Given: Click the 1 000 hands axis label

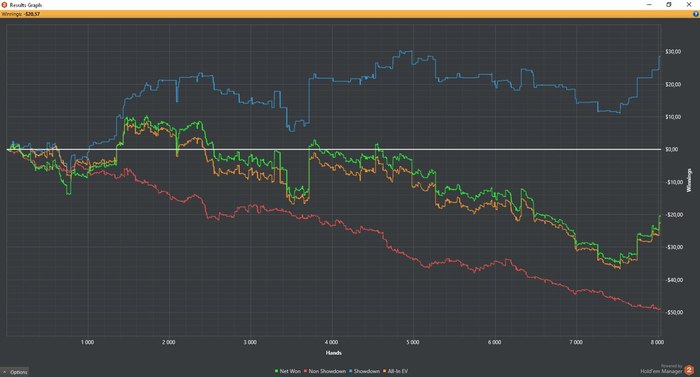Looking at the screenshot, I should pyautogui.click(x=88, y=343).
